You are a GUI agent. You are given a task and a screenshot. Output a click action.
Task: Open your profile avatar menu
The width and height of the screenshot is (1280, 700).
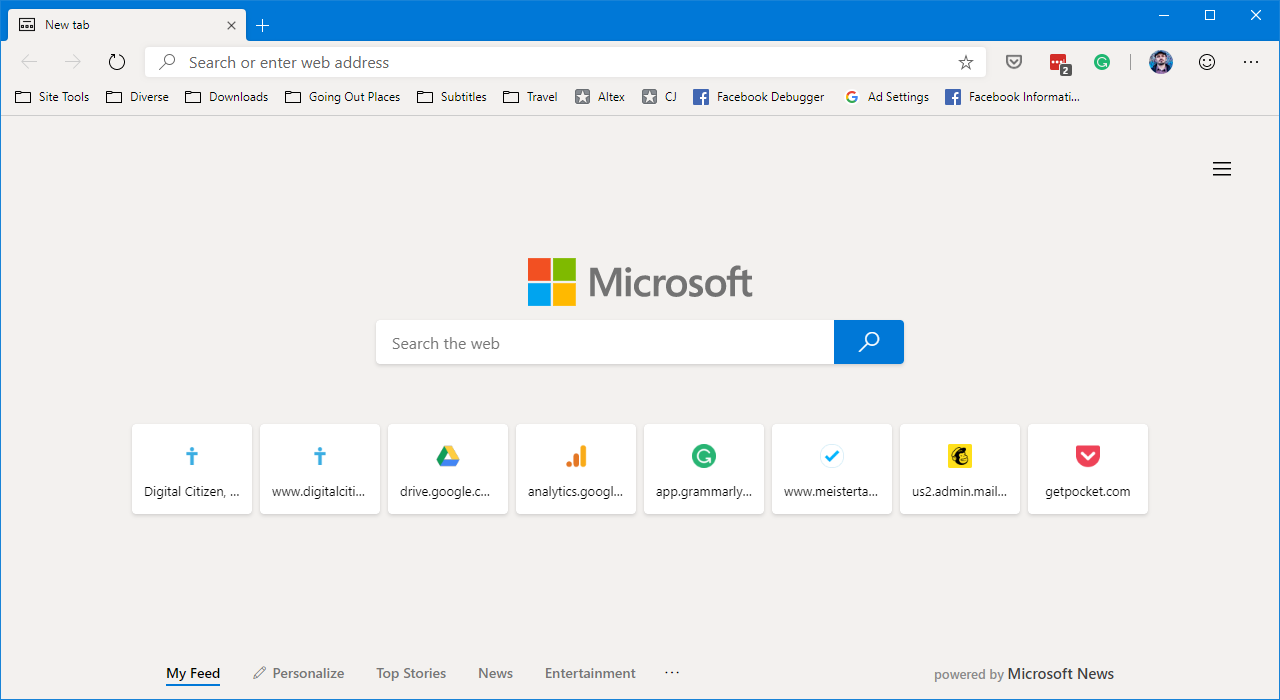tap(1160, 61)
